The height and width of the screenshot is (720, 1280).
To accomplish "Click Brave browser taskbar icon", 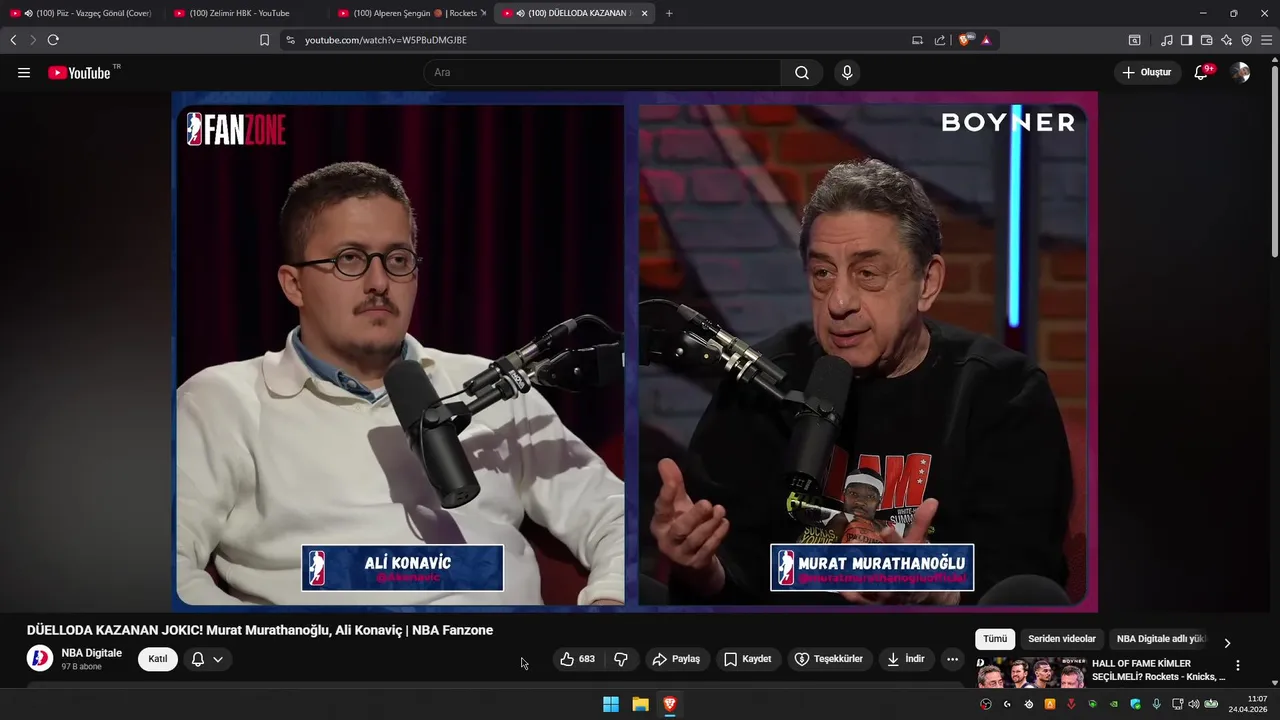I will coord(670,704).
